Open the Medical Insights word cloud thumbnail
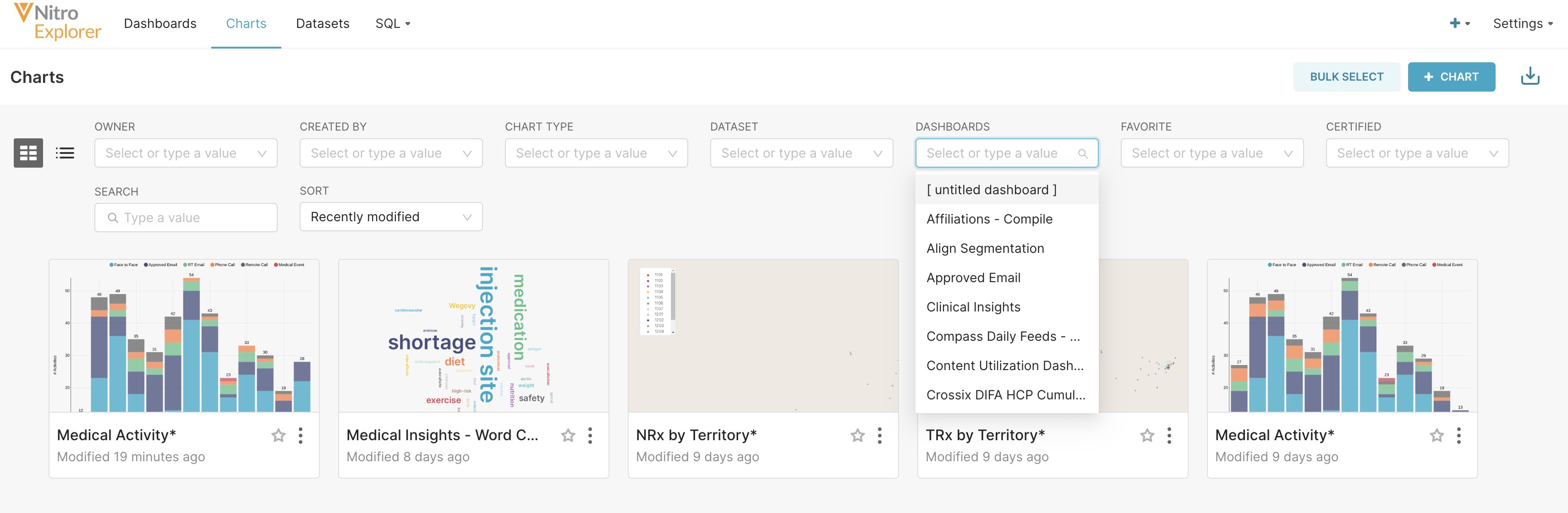This screenshot has width=1568, height=513. [473, 336]
